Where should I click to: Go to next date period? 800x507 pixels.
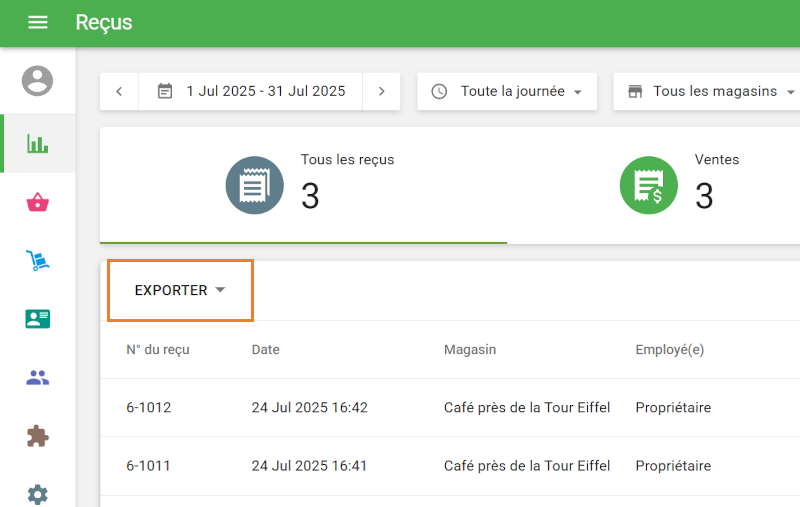[381, 91]
